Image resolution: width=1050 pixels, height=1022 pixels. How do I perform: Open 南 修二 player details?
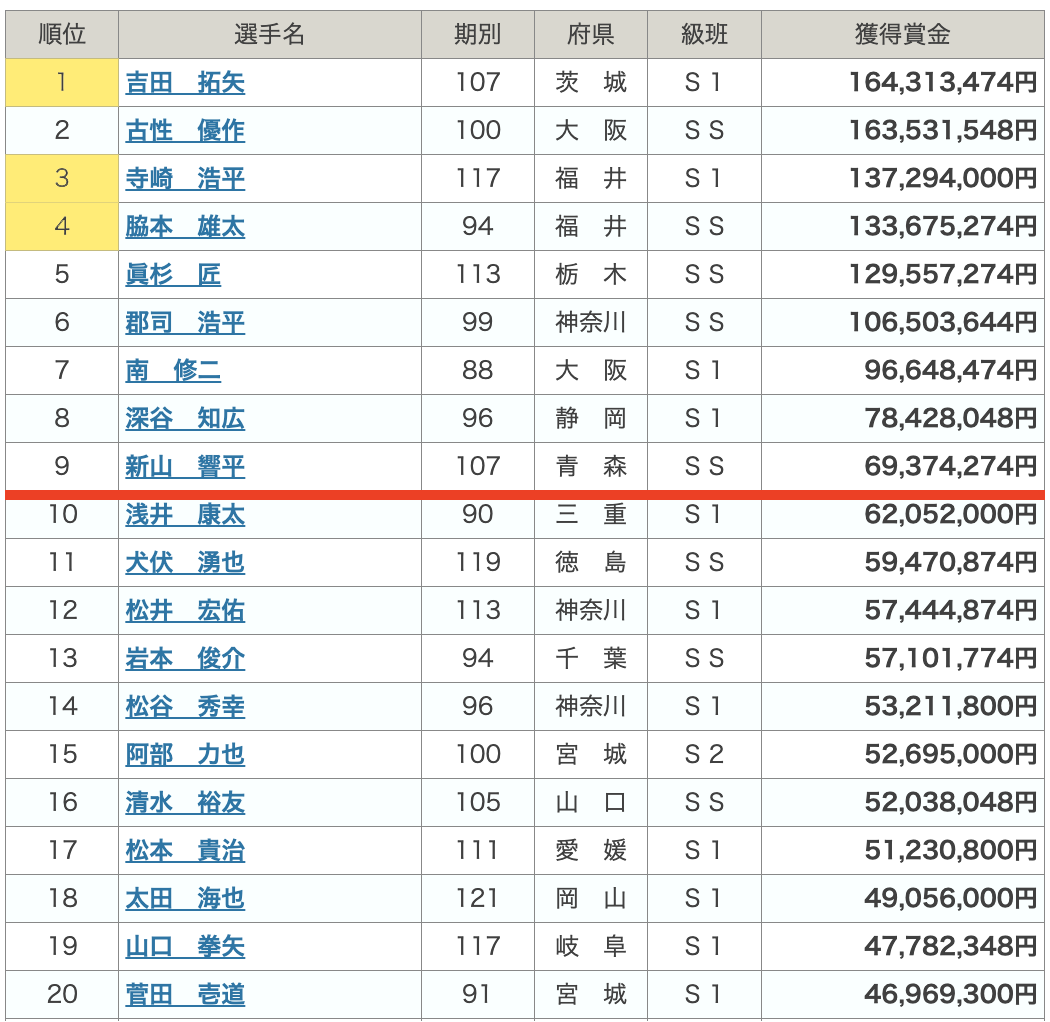(x=173, y=371)
